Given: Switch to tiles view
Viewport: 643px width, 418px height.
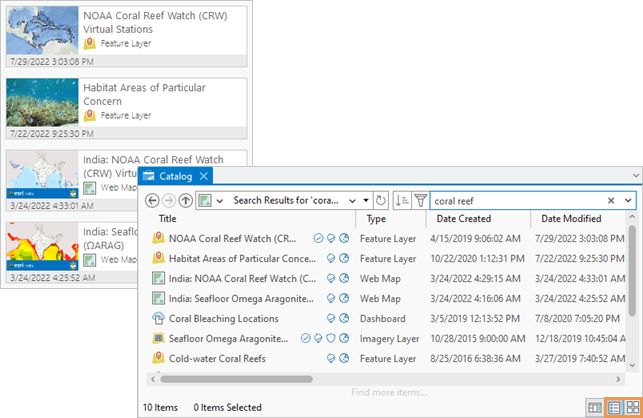Looking at the screenshot, I should pyautogui.click(x=632, y=407).
